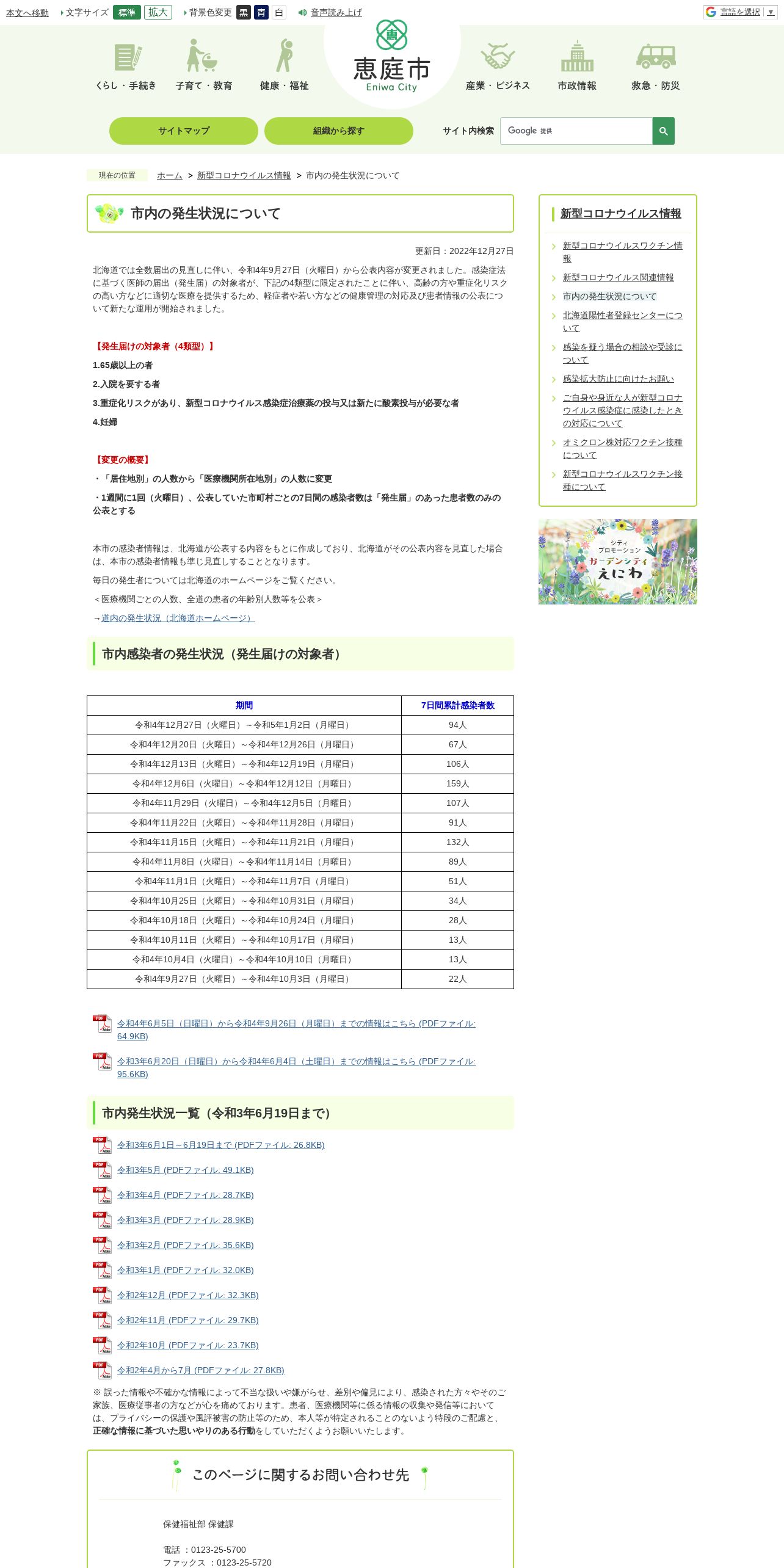Click the 組織から探す button
The image size is (784, 1568).
point(339,131)
